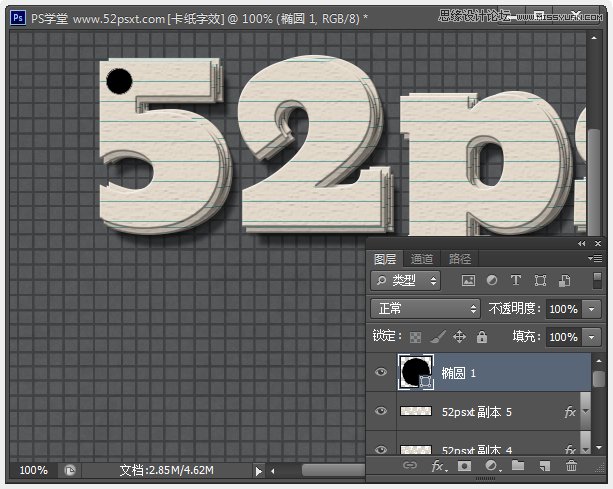Image resolution: width=613 pixels, height=489 pixels.
Task: Click the smart object filter icon
Action: click(564, 281)
